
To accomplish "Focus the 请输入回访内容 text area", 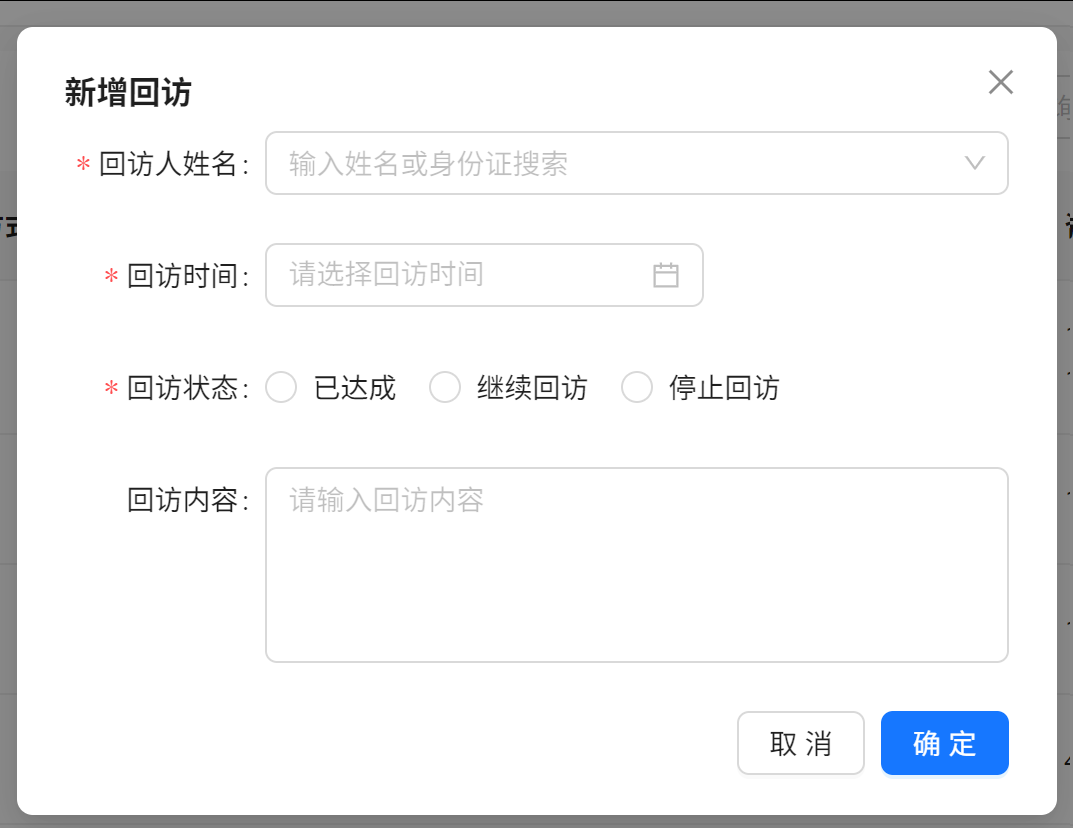I will 636,565.
